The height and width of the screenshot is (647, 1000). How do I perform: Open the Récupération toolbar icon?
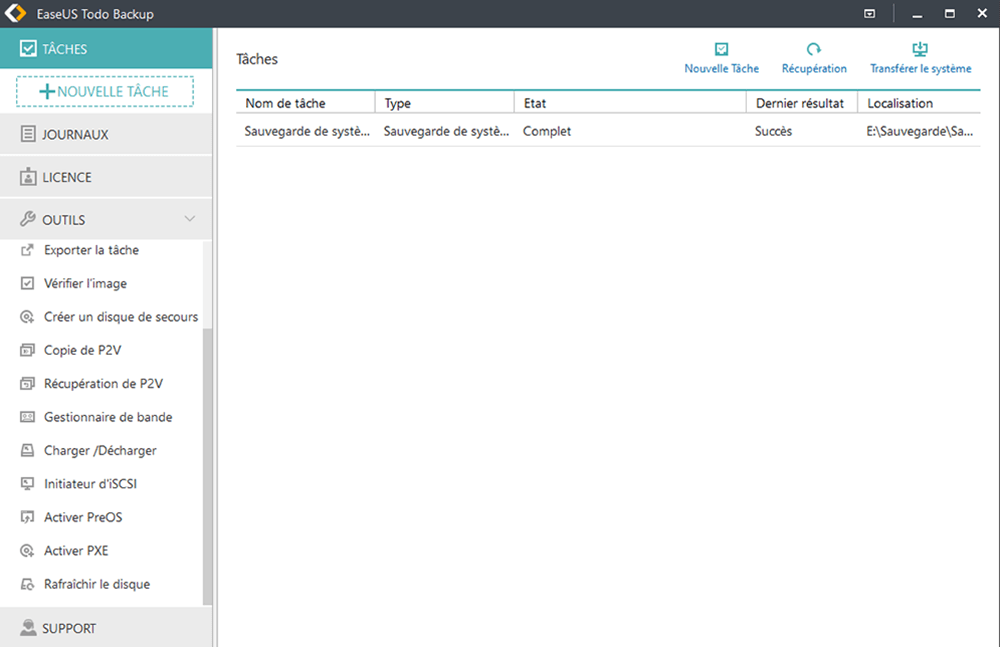click(814, 50)
